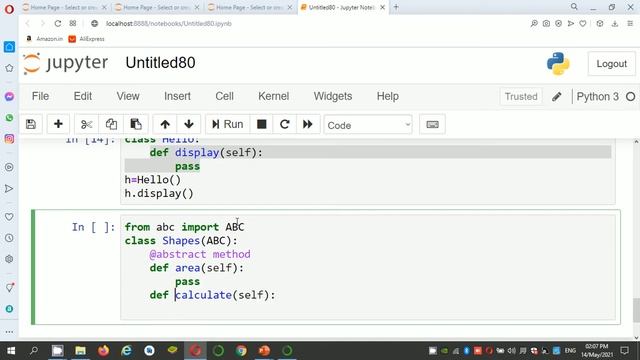Open the Insert menu
This screenshot has height=360, width=640.
coord(177,96)
